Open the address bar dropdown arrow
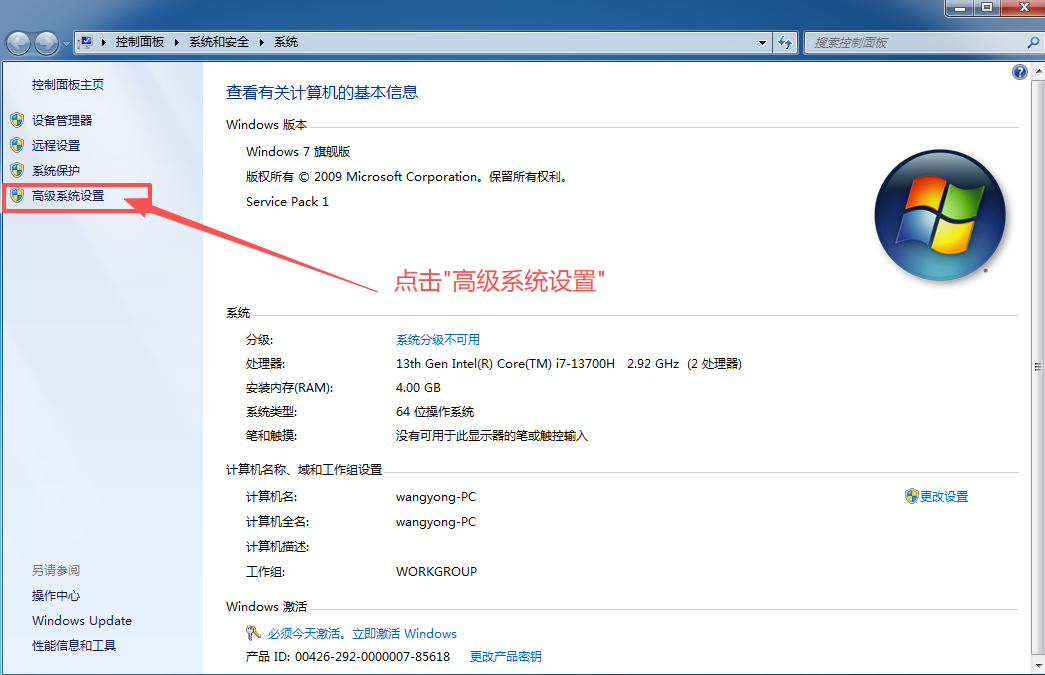 (x=761, y=42)
